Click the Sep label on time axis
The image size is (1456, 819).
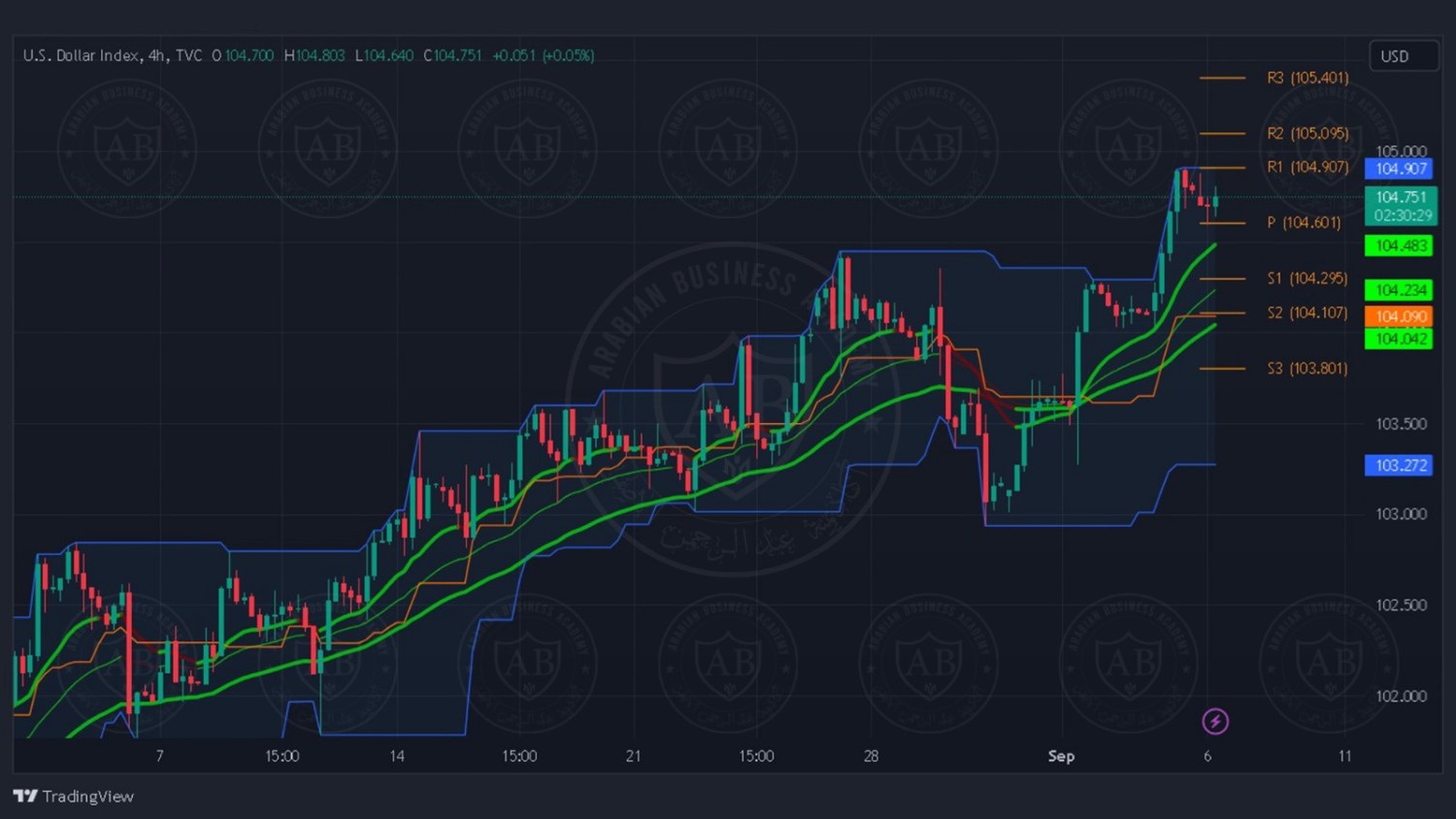point(1061,756)
